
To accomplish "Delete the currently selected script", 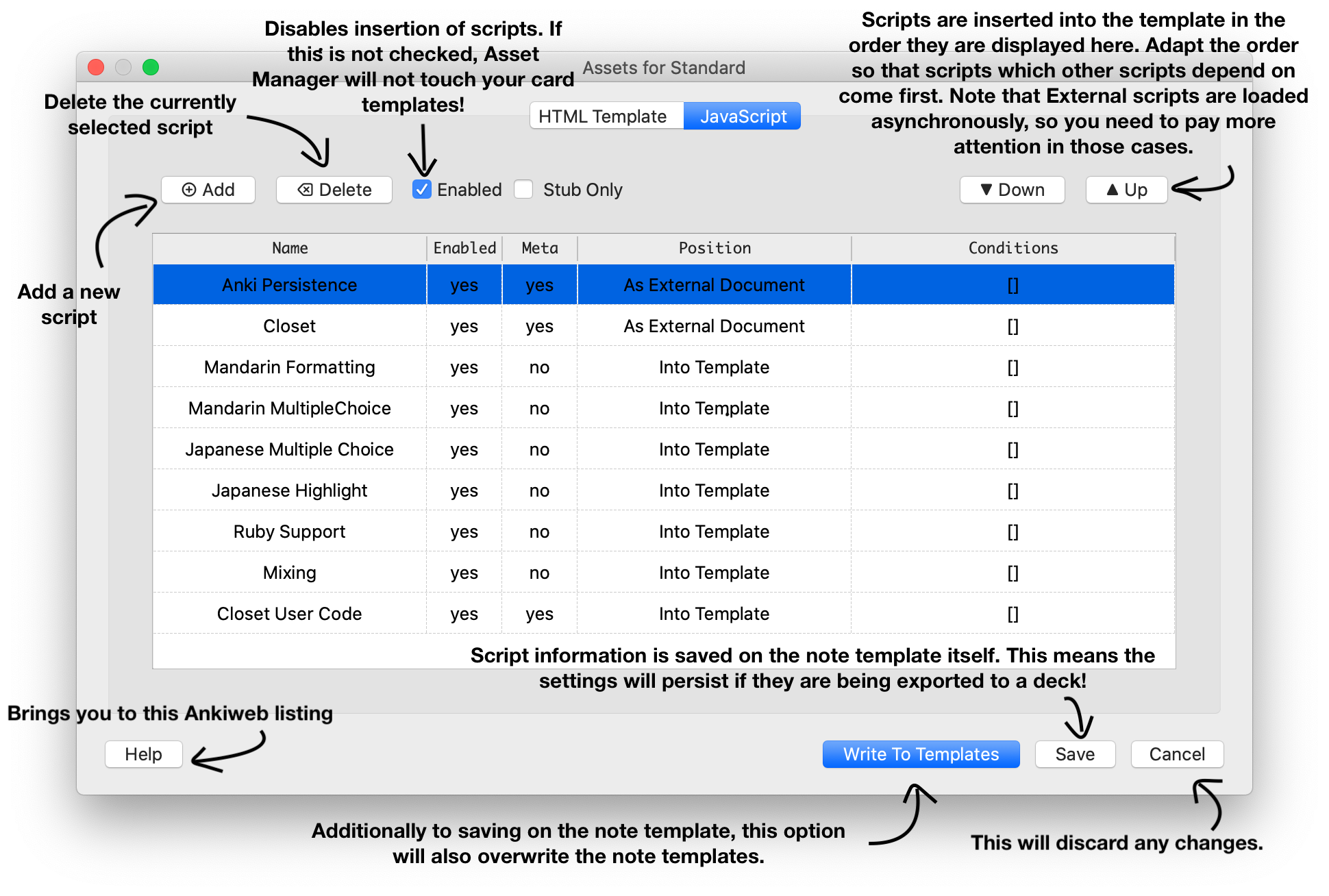I will point(334,190).
